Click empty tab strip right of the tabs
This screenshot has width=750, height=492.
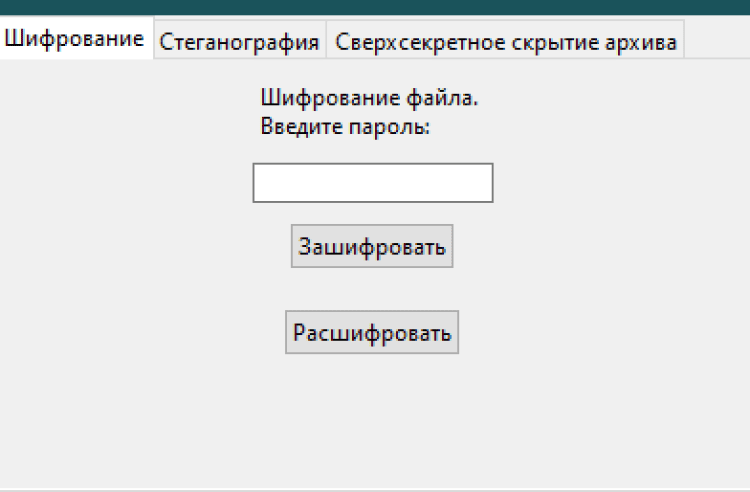715,40
